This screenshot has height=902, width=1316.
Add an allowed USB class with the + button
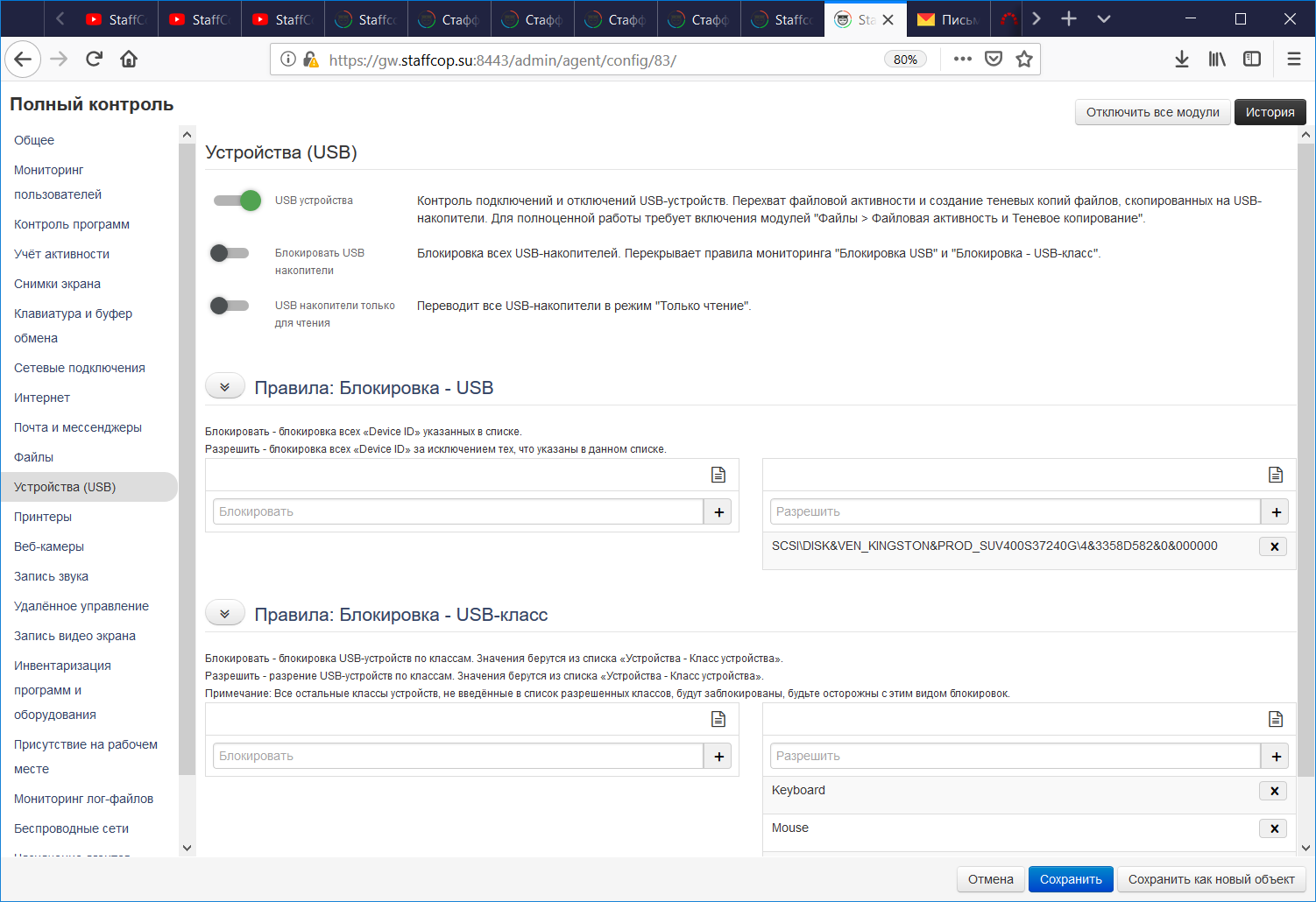coord(1276,756)
